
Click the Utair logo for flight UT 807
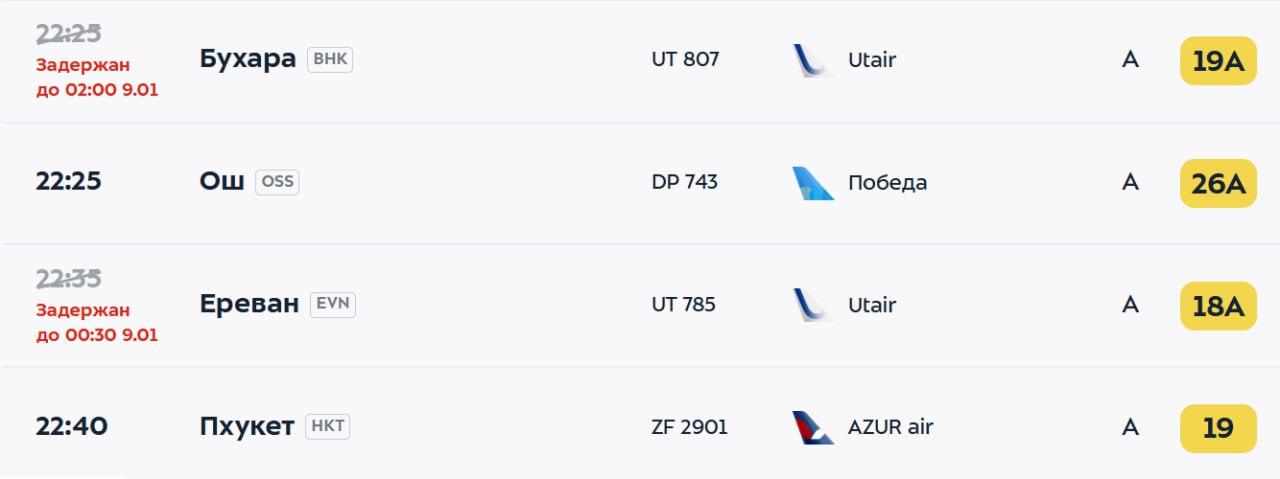(812, 60)
